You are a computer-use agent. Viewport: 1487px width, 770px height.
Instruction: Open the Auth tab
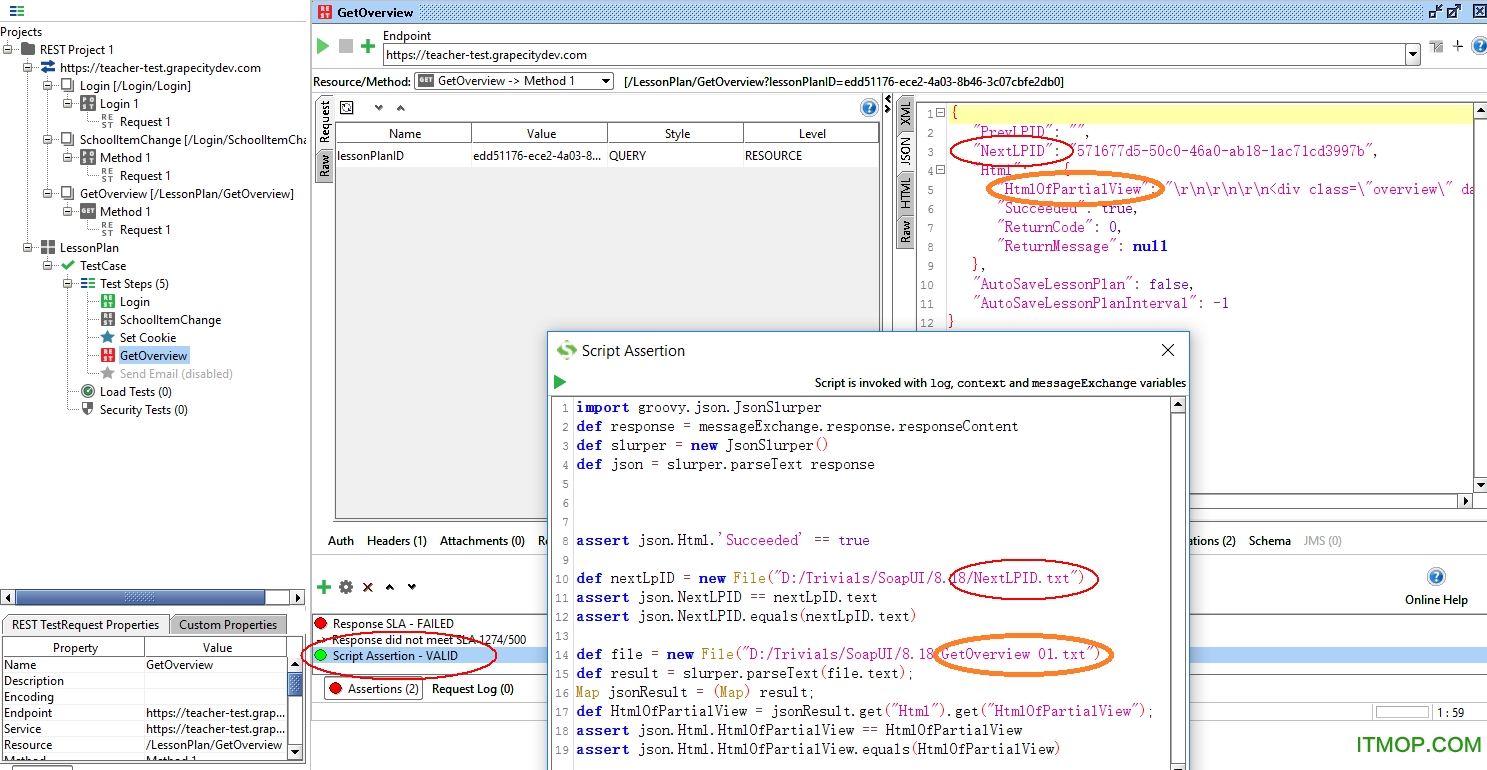(341, 540)
